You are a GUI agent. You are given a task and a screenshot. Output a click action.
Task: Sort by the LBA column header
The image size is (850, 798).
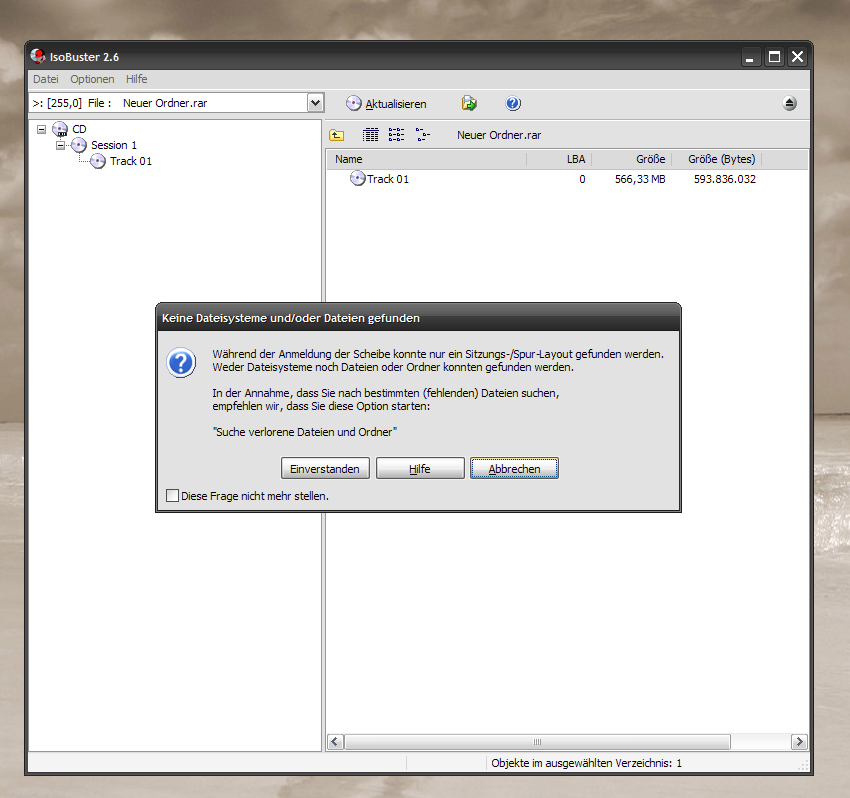(x=559, y=159)
